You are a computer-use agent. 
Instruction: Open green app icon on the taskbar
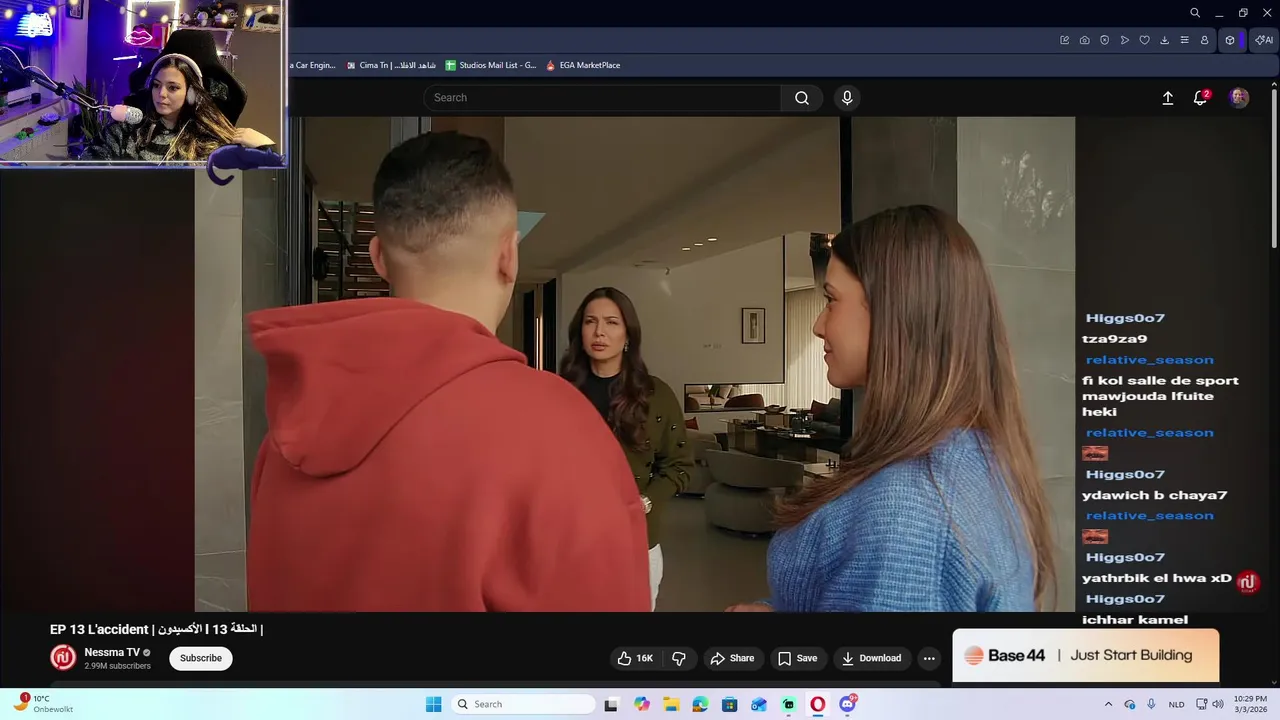point(789,704)
